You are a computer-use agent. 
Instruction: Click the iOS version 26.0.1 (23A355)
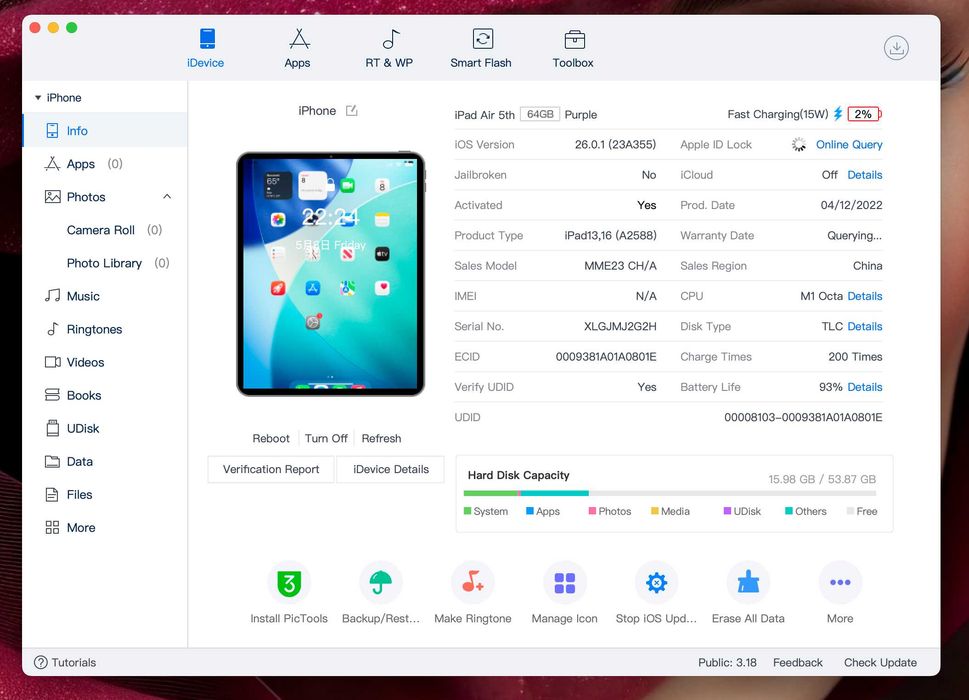pos(615,145)
